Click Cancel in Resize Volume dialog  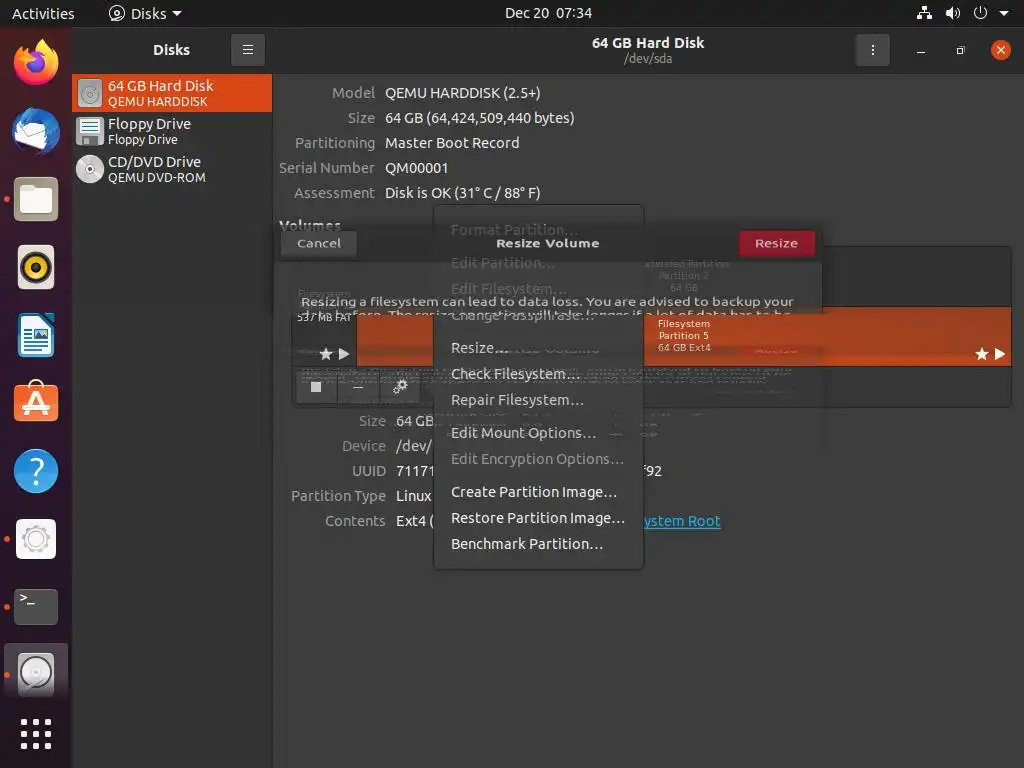pos(319,244)
